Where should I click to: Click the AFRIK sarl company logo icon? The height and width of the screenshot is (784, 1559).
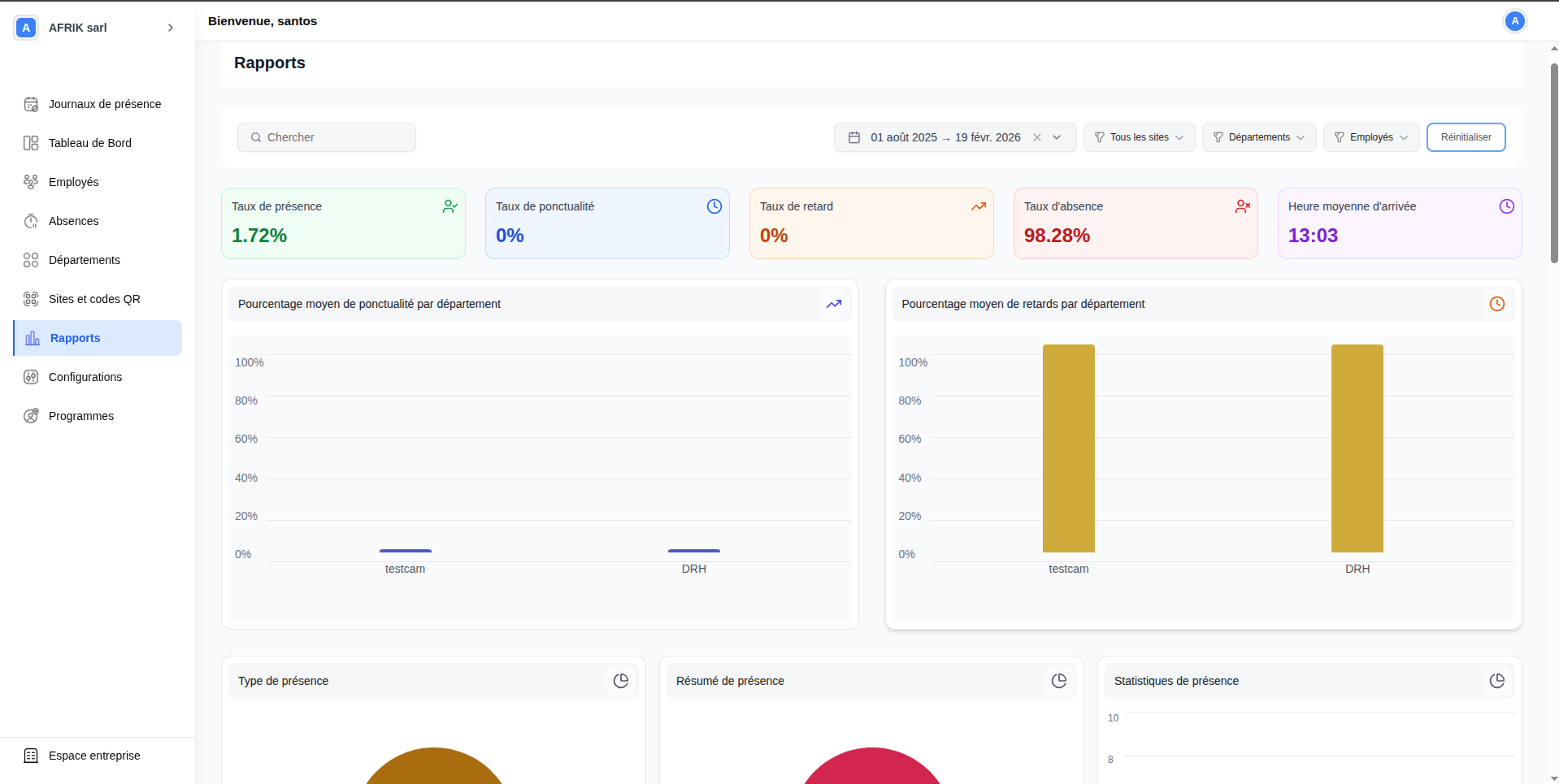[26, 28]
